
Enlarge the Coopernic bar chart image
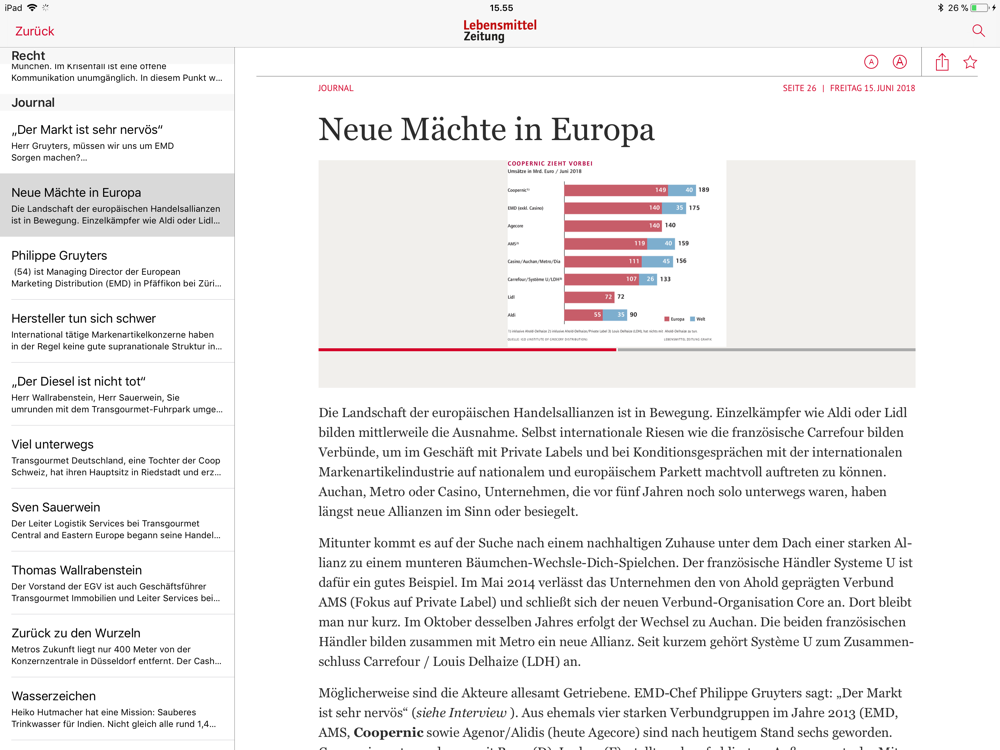617,253
